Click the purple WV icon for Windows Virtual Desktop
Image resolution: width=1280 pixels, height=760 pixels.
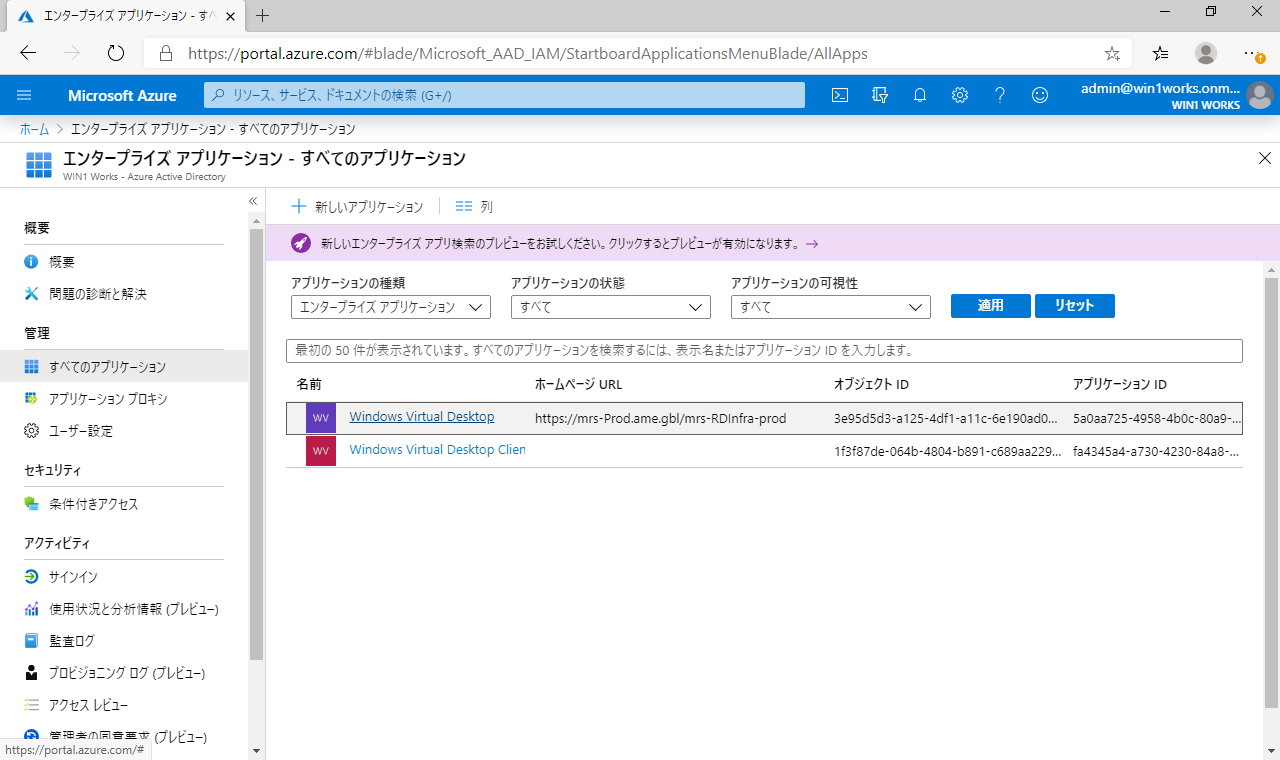[321, 418]
